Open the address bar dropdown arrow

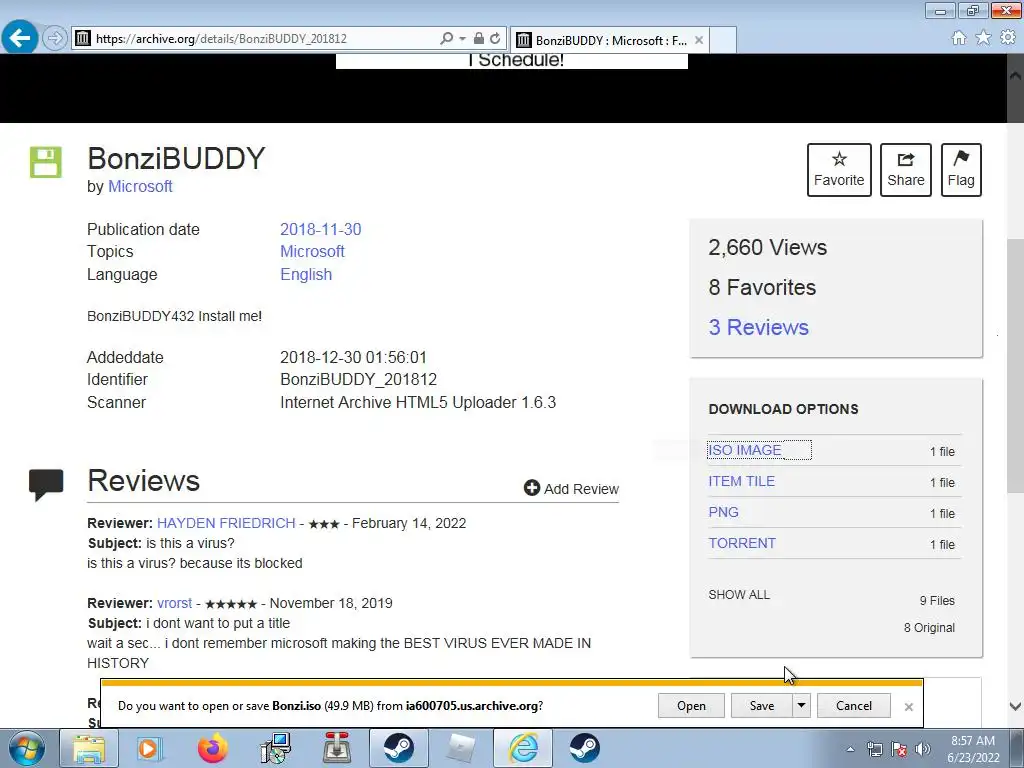(462, 39)
